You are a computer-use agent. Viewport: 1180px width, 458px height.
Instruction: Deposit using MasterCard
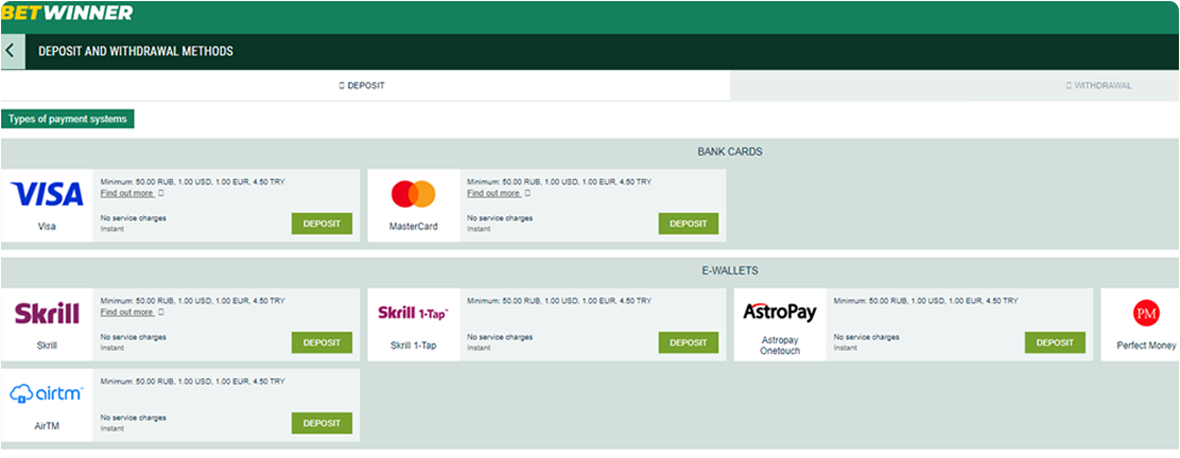pyautogui.click(x=689, y=223)
